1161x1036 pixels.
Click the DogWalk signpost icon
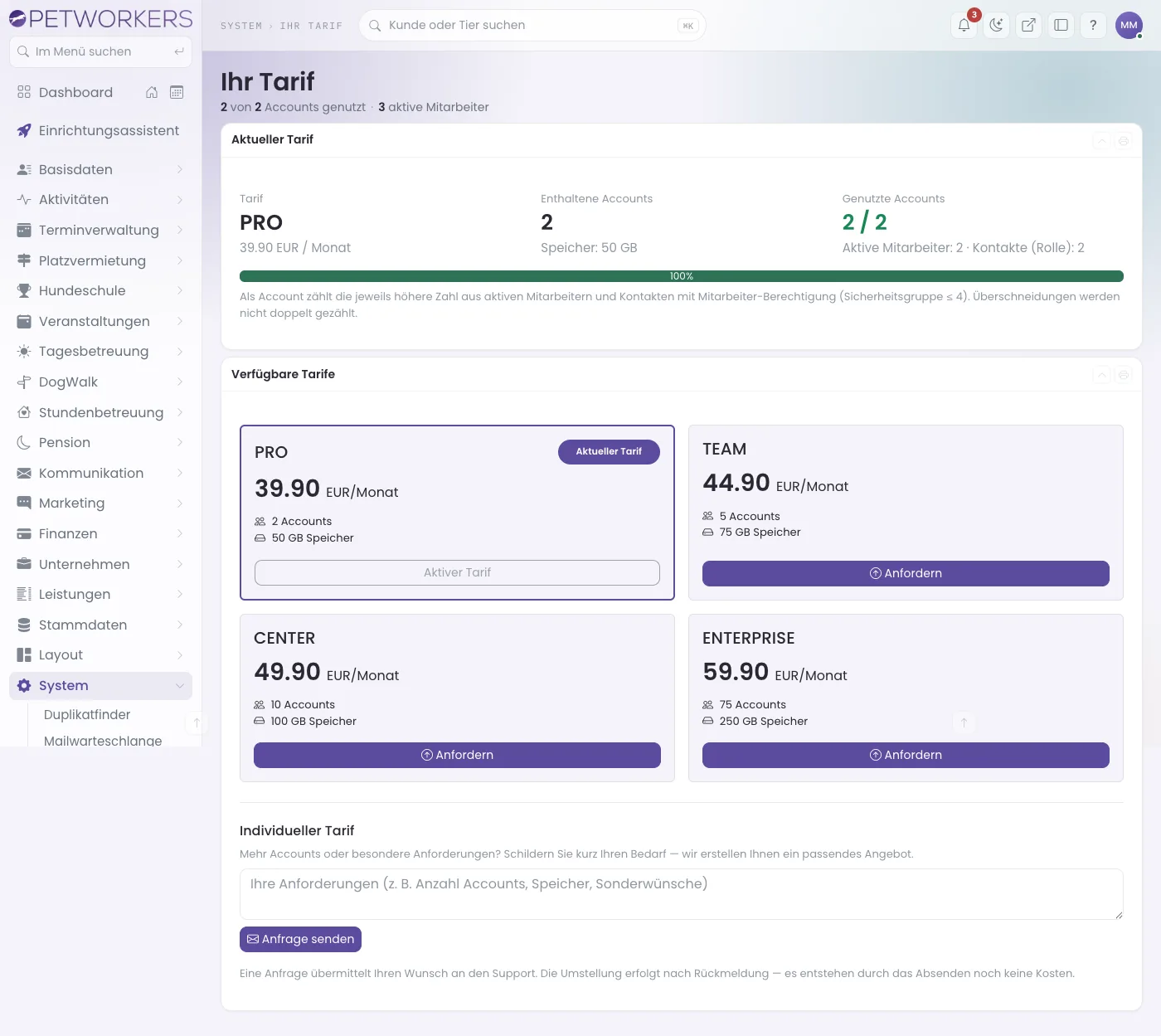coord(24,382)
